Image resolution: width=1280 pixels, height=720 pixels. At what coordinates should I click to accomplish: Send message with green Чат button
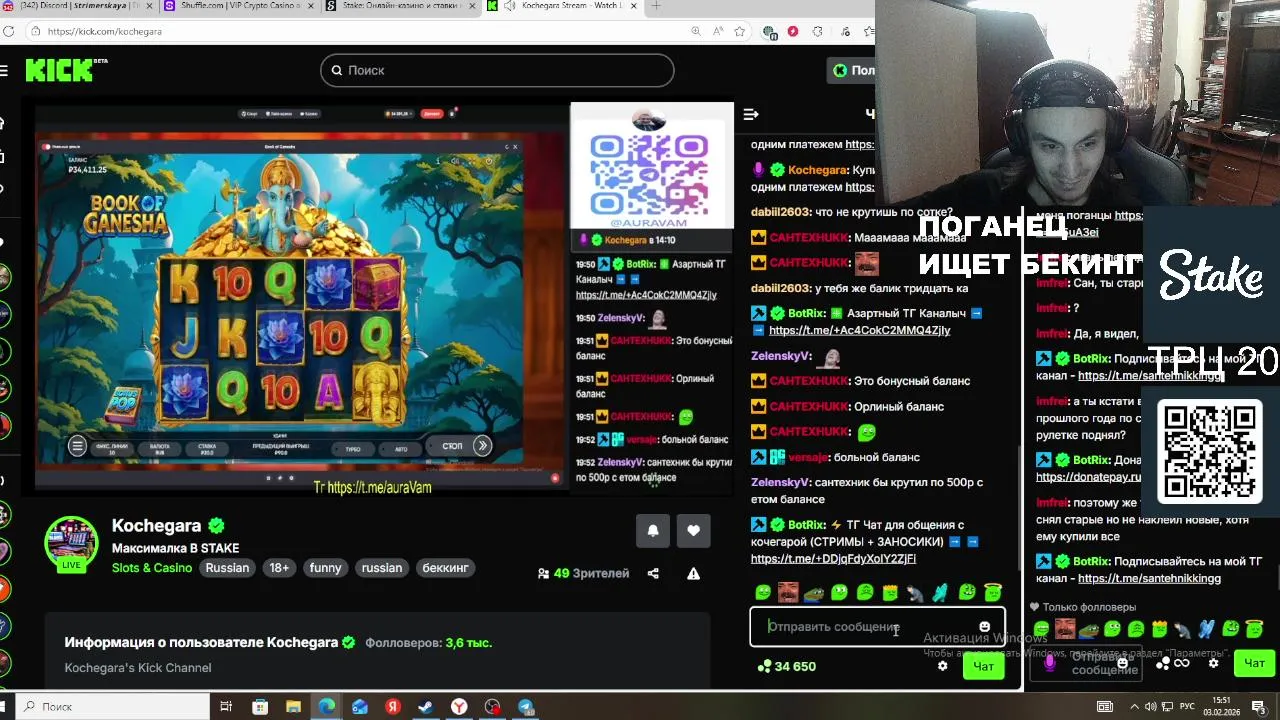coord(983,666)
